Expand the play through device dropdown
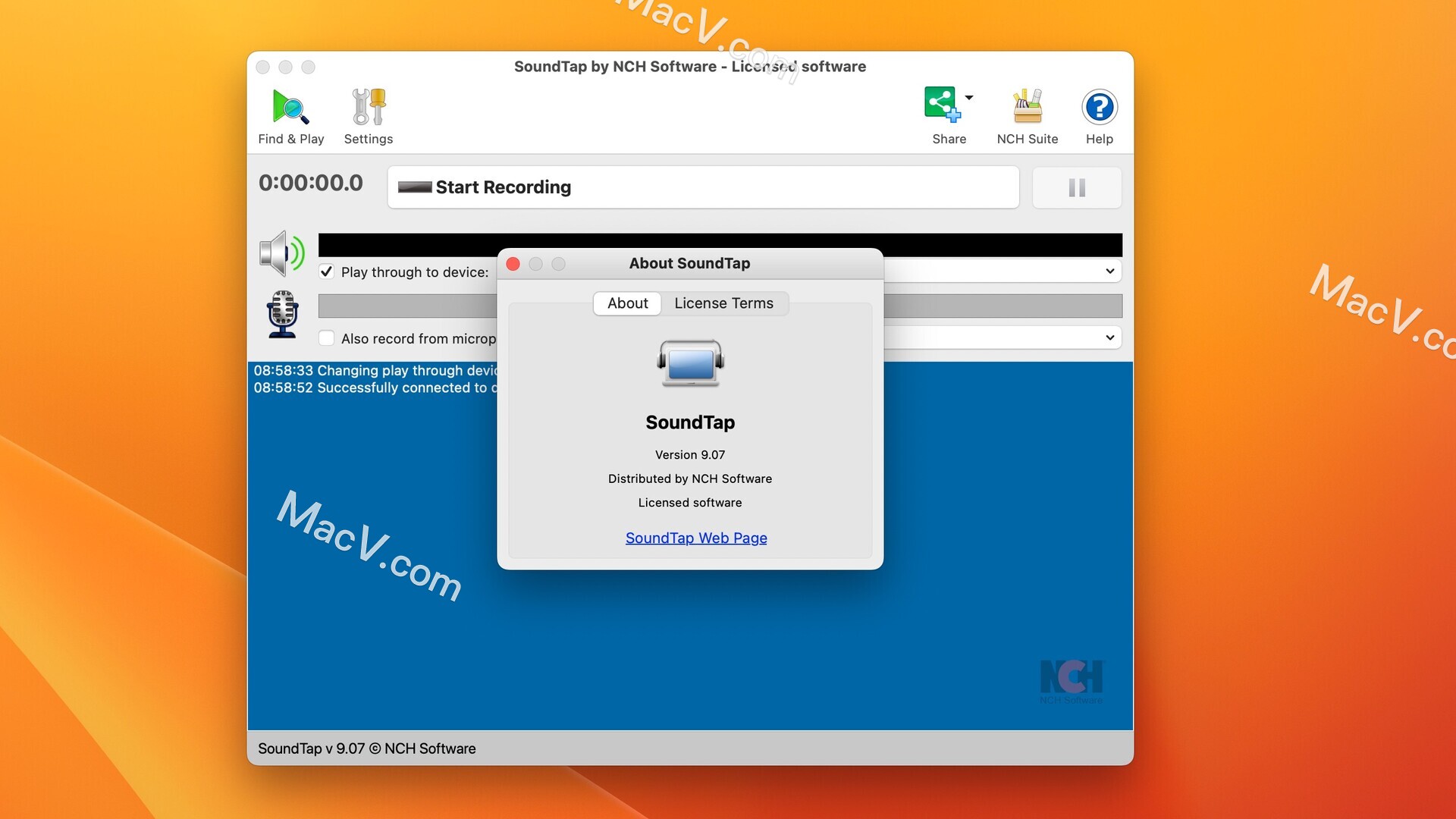 [1109, 271]
